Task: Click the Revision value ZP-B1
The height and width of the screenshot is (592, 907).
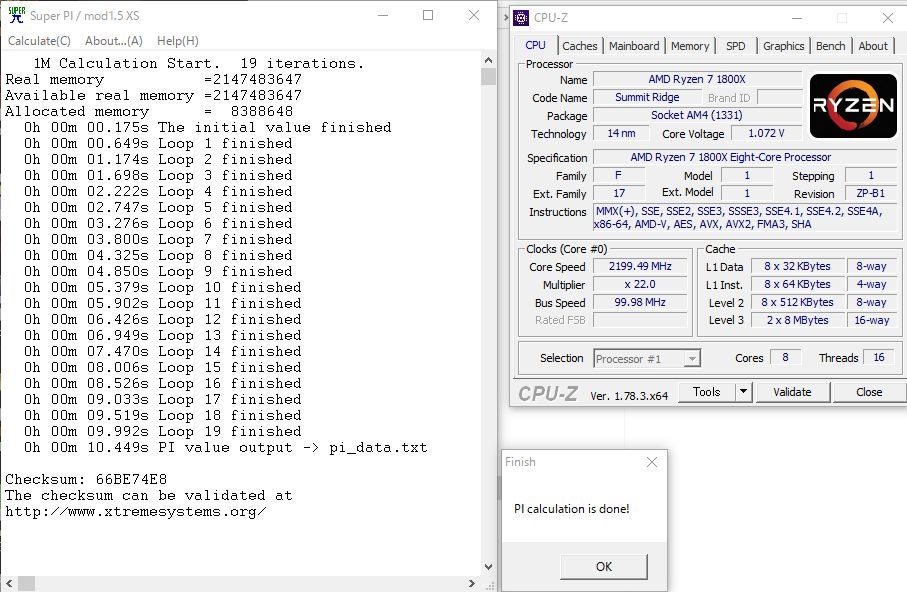Action: (x=871, y=193)
